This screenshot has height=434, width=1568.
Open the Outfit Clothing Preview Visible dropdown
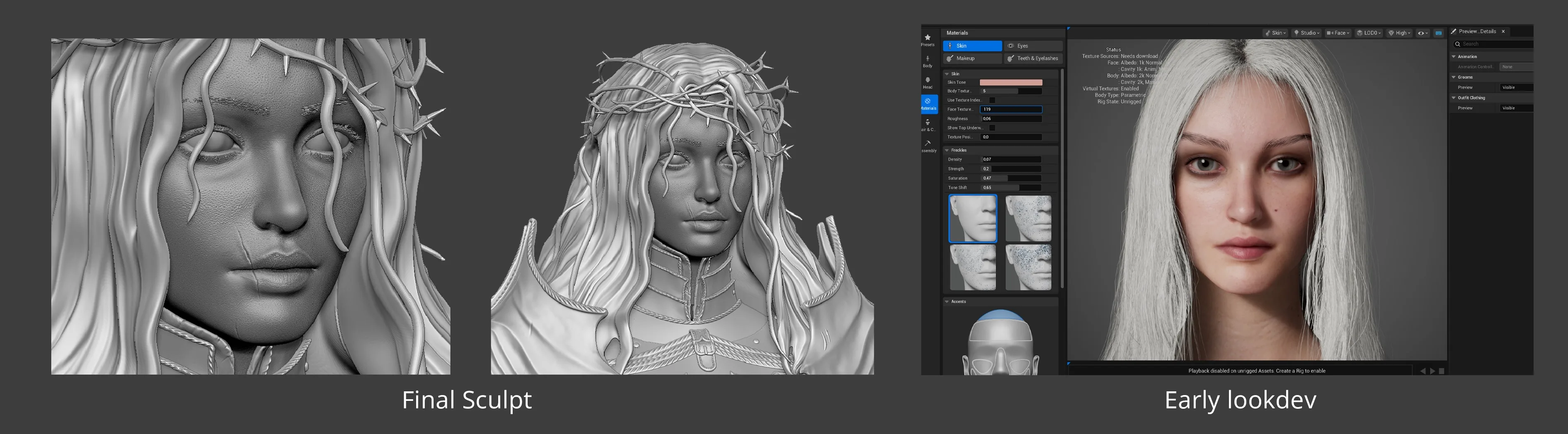pos(1516,108)
